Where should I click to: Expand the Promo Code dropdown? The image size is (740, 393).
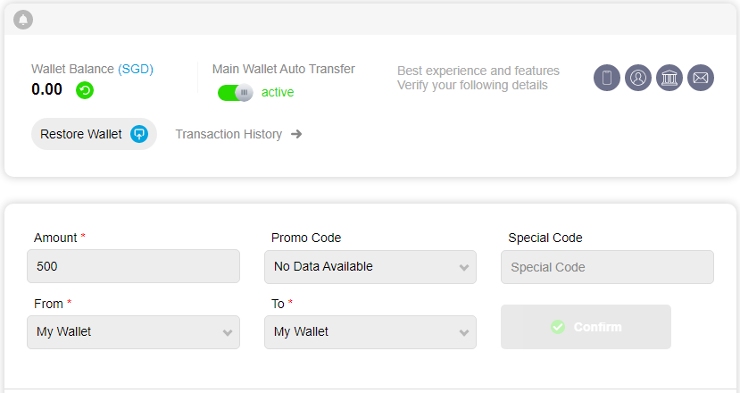point(370,267)
